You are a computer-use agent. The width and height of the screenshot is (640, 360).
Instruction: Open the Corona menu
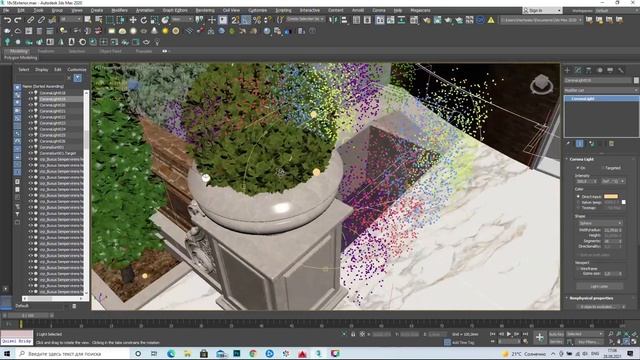click(378, 10)
